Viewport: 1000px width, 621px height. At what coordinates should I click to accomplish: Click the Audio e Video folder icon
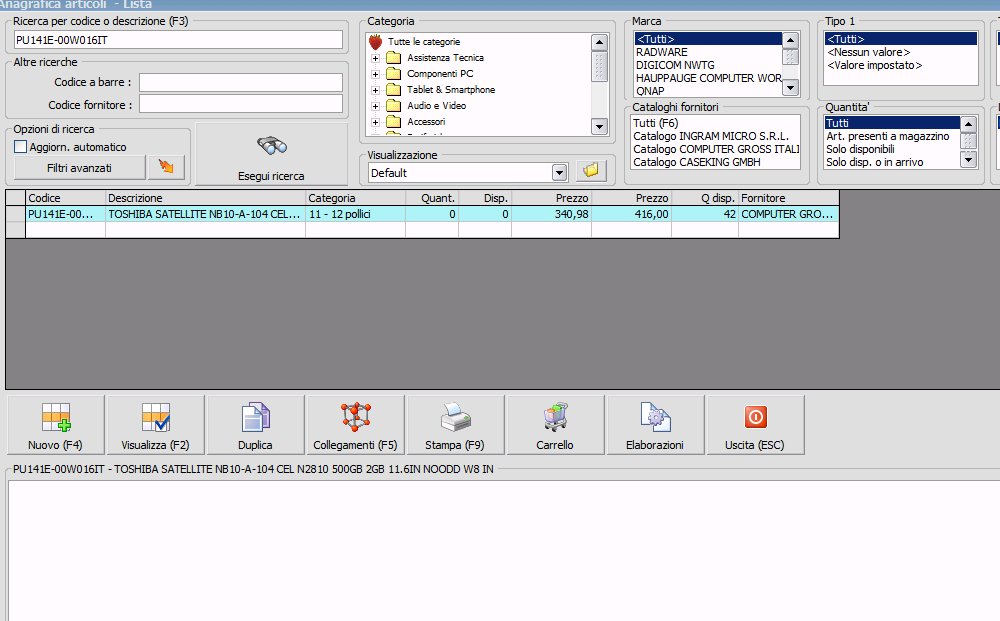pyautogui.click(x=394, y=105)
